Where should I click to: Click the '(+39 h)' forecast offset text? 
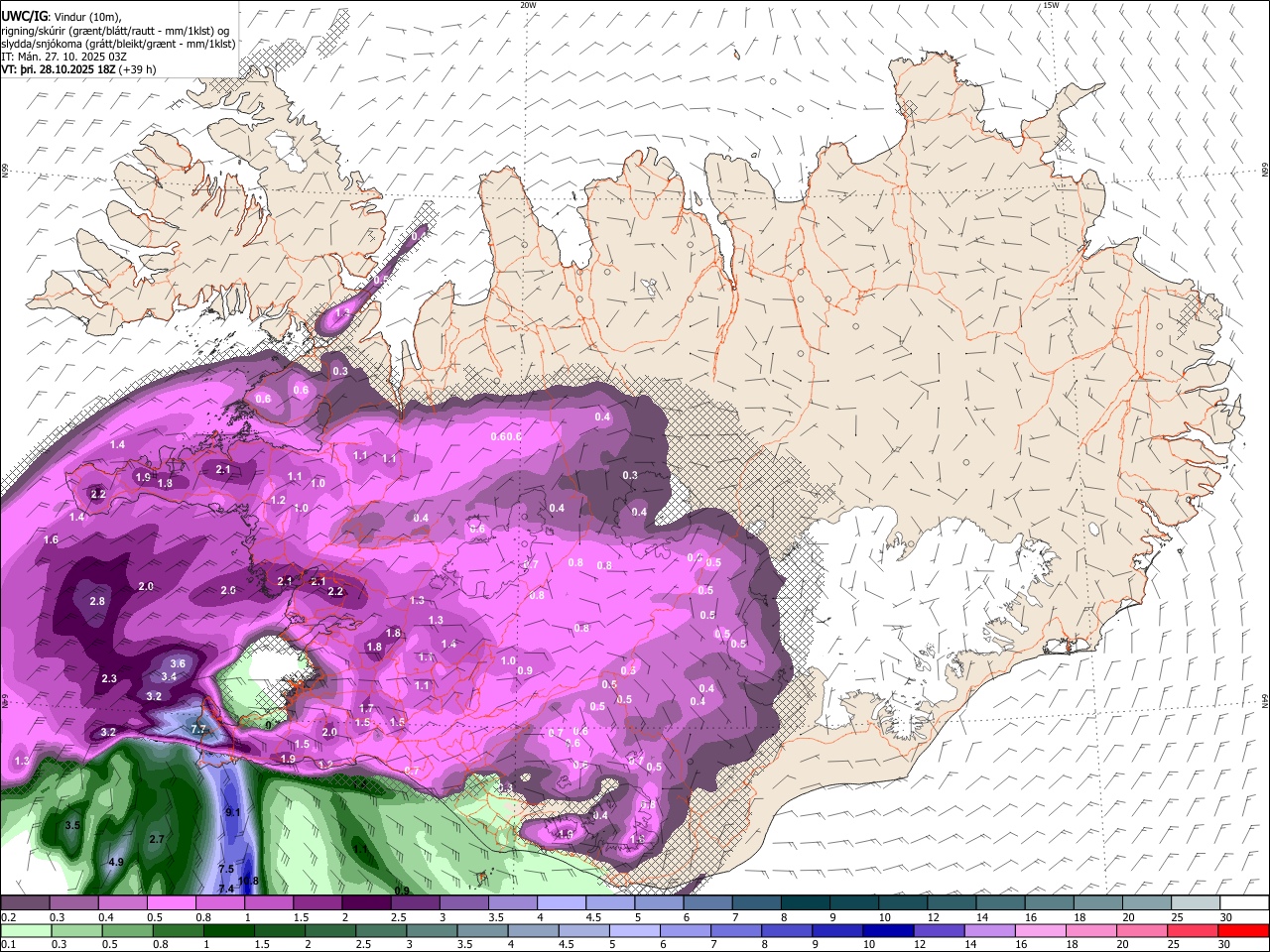click(x=138, y=70)
